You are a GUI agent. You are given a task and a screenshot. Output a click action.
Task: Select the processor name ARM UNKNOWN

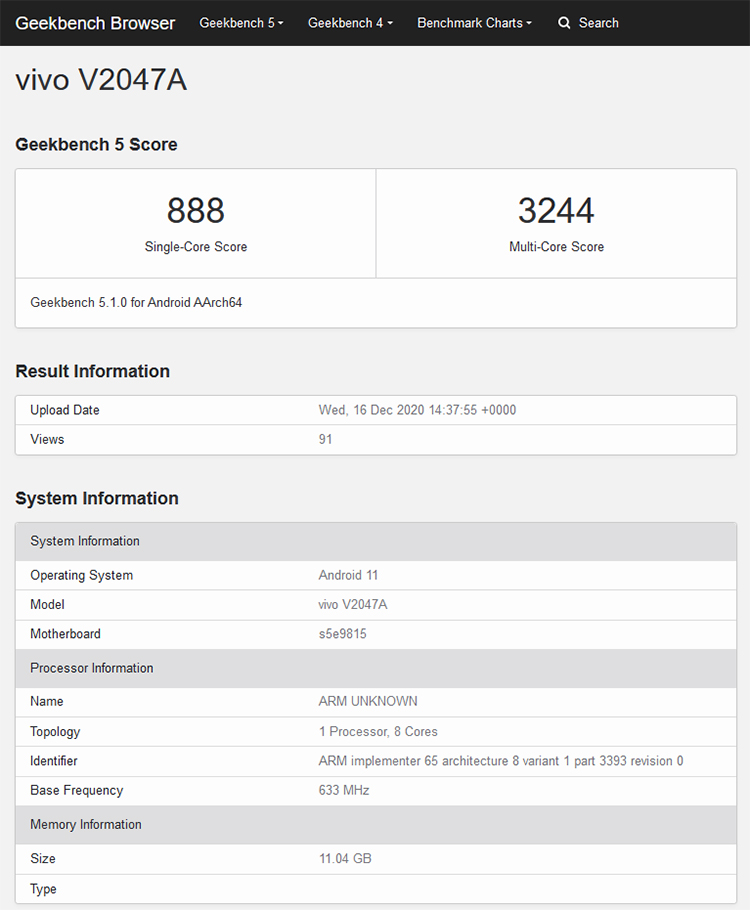(x=367, y=701)
